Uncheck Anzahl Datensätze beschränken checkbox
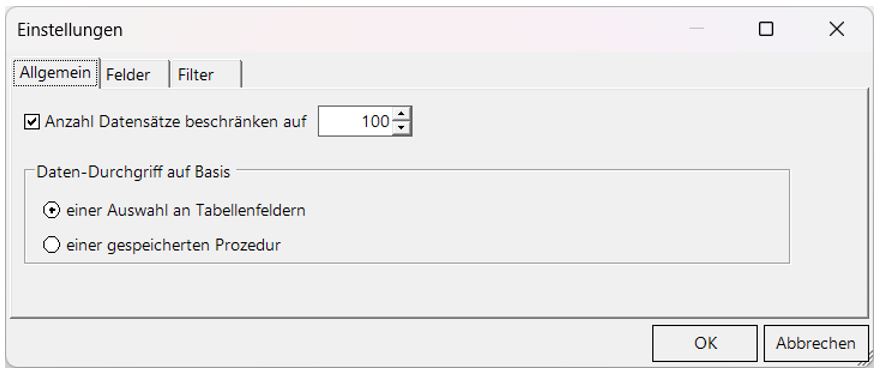 click(32, 122)
